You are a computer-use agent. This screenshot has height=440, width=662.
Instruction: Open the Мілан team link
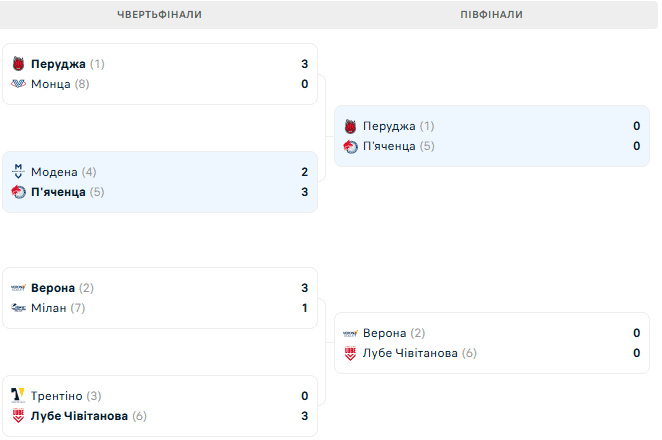49,308
